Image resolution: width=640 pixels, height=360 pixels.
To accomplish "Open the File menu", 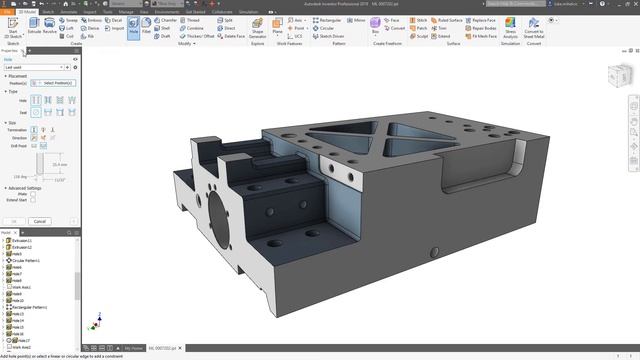I will pyautogui.click(x=7, y=12).
